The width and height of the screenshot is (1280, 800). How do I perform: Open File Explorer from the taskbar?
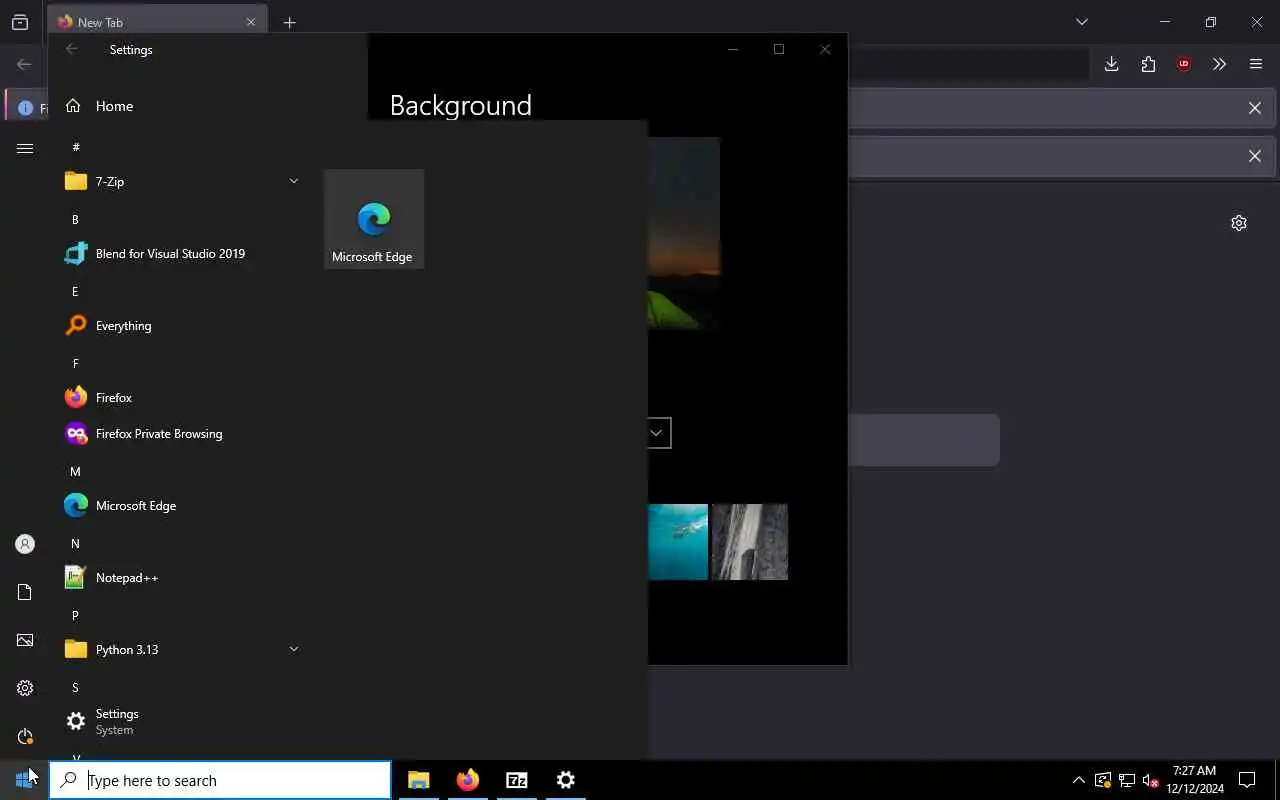pos(419,780)
